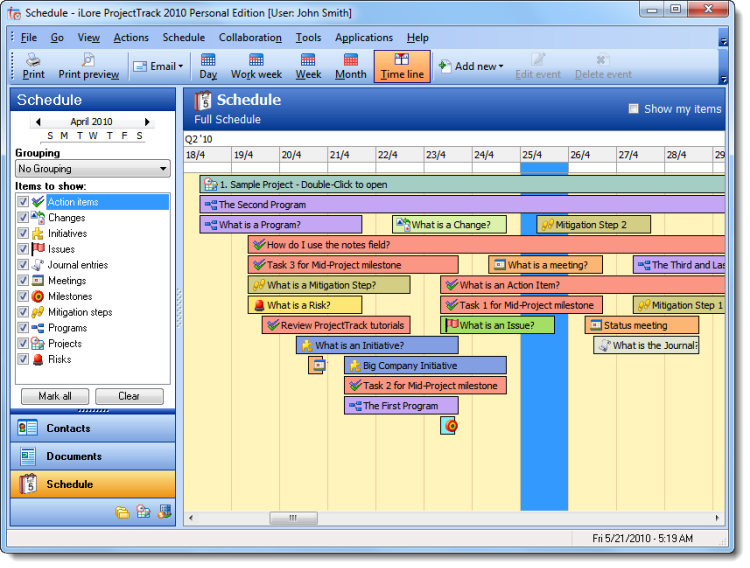The height and width of the screenshot is (568, 750).
Task: Select the What is a Risk? event
Action: point(305,305)
